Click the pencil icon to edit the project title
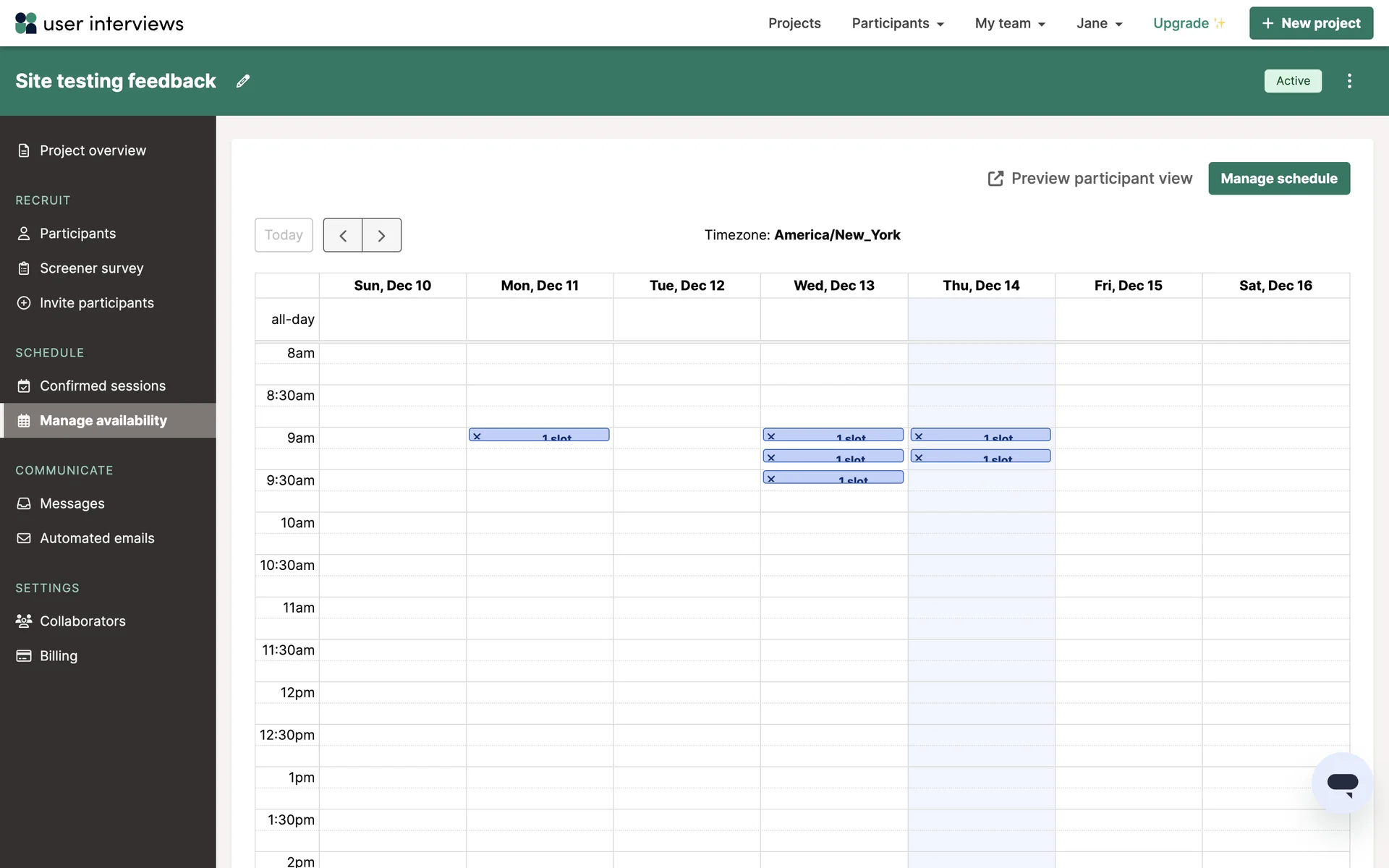Image resolution: width=1389 pixels, height=868 pixels. pos(243,81)
